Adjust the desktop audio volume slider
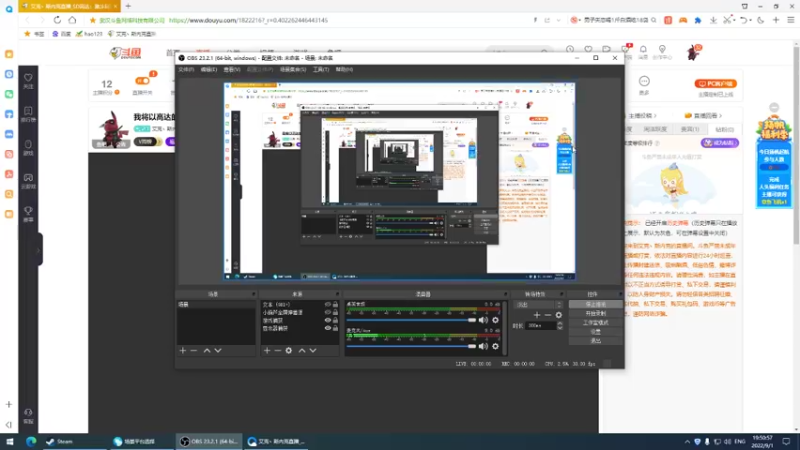 (411, 320)
